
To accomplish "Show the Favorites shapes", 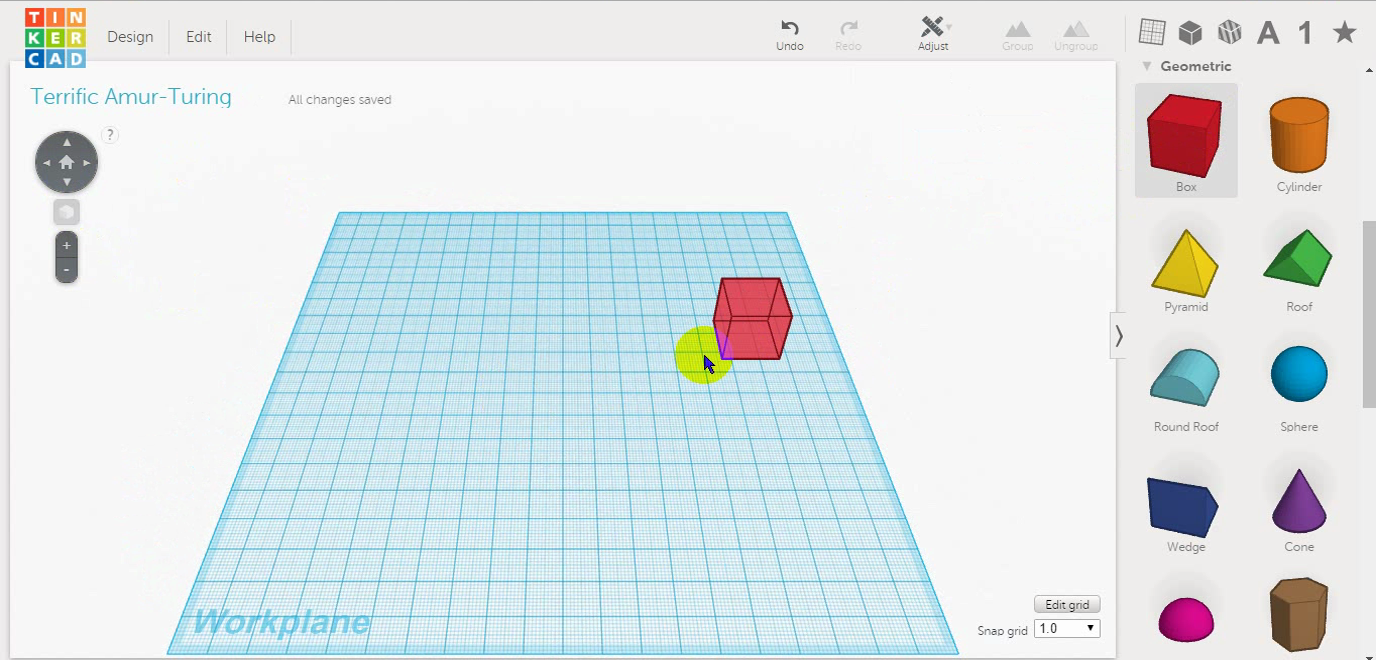I will pyautogui.click(x=1342, y=31).
